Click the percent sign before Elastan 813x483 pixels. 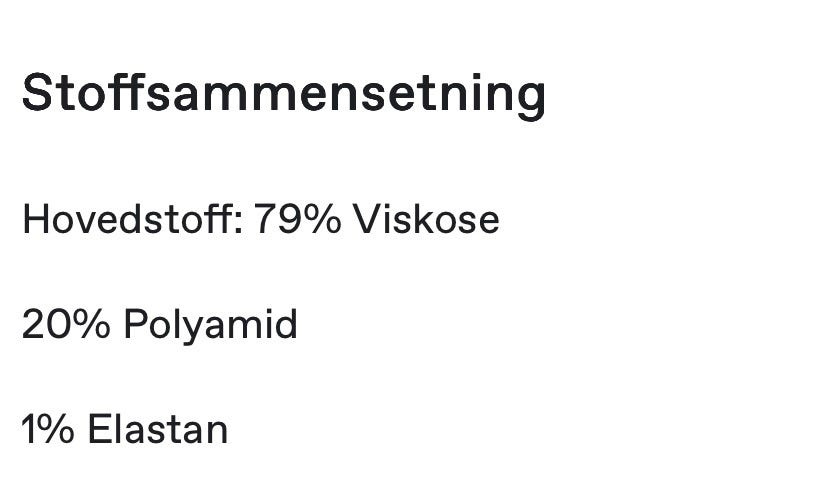tap(54, 429)
